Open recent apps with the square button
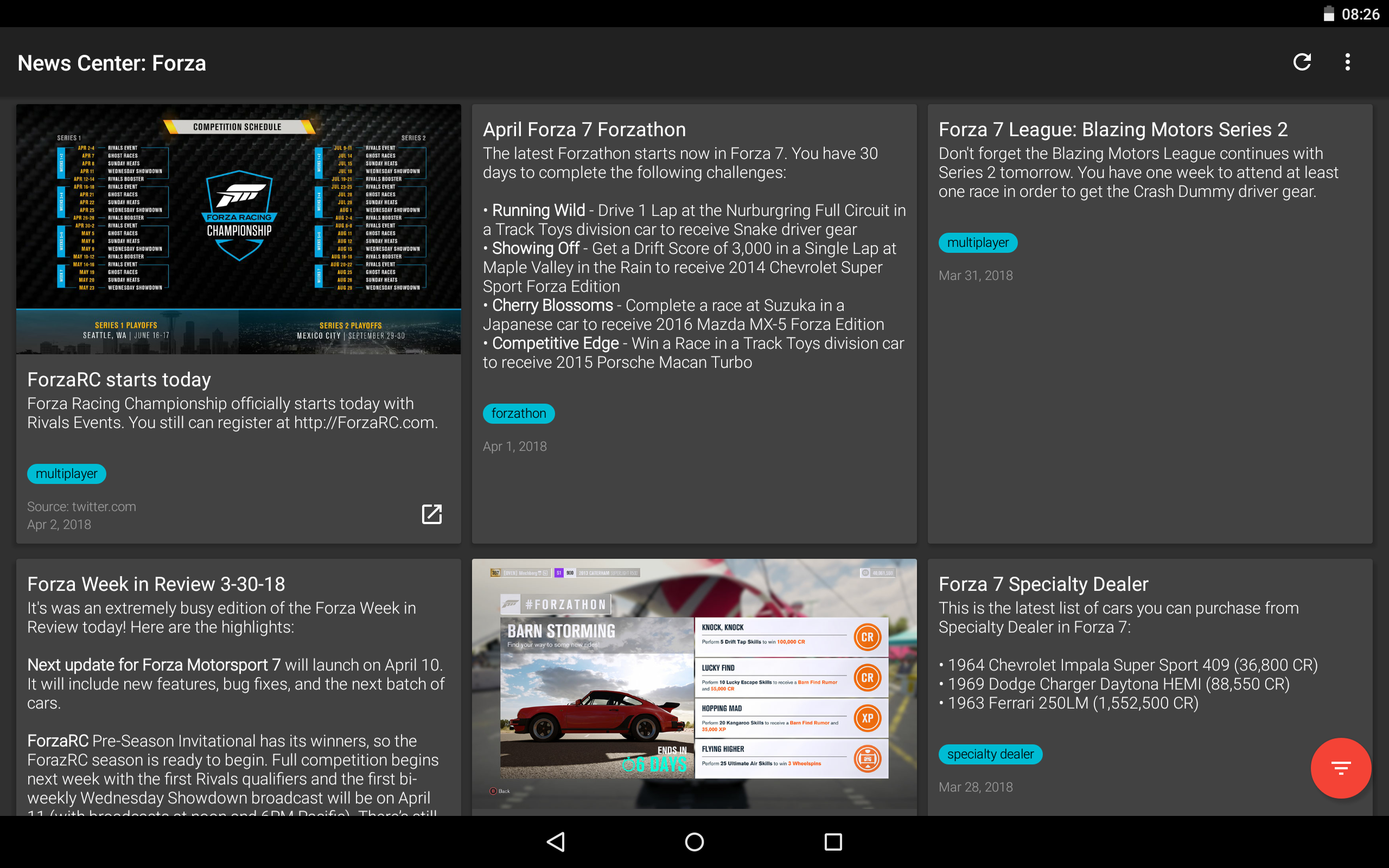 click(x=833, y=841)
